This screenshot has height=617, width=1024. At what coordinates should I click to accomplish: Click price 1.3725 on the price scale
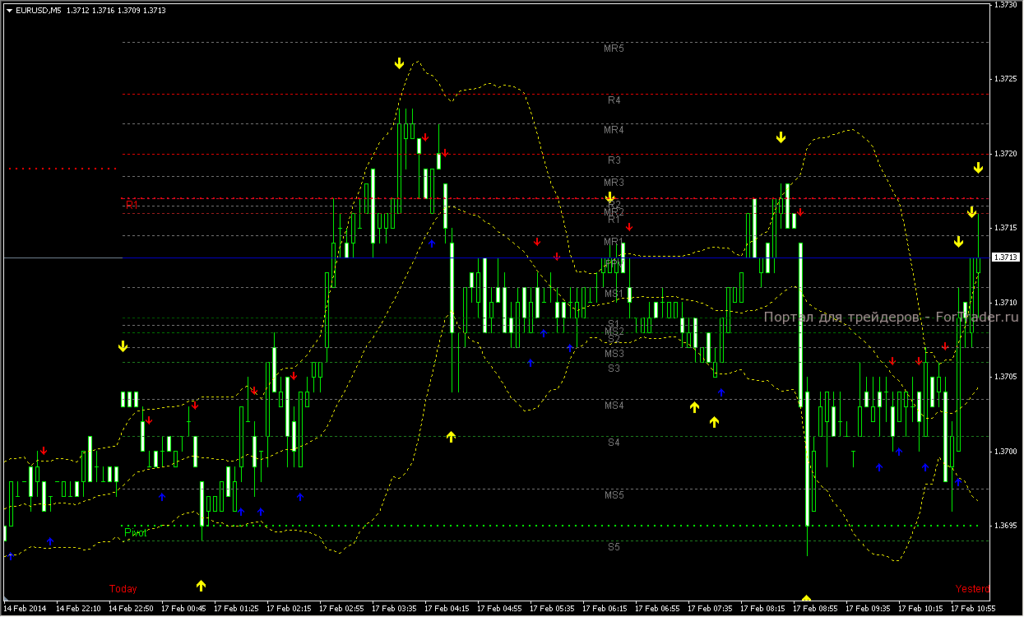coord(1006,78)
